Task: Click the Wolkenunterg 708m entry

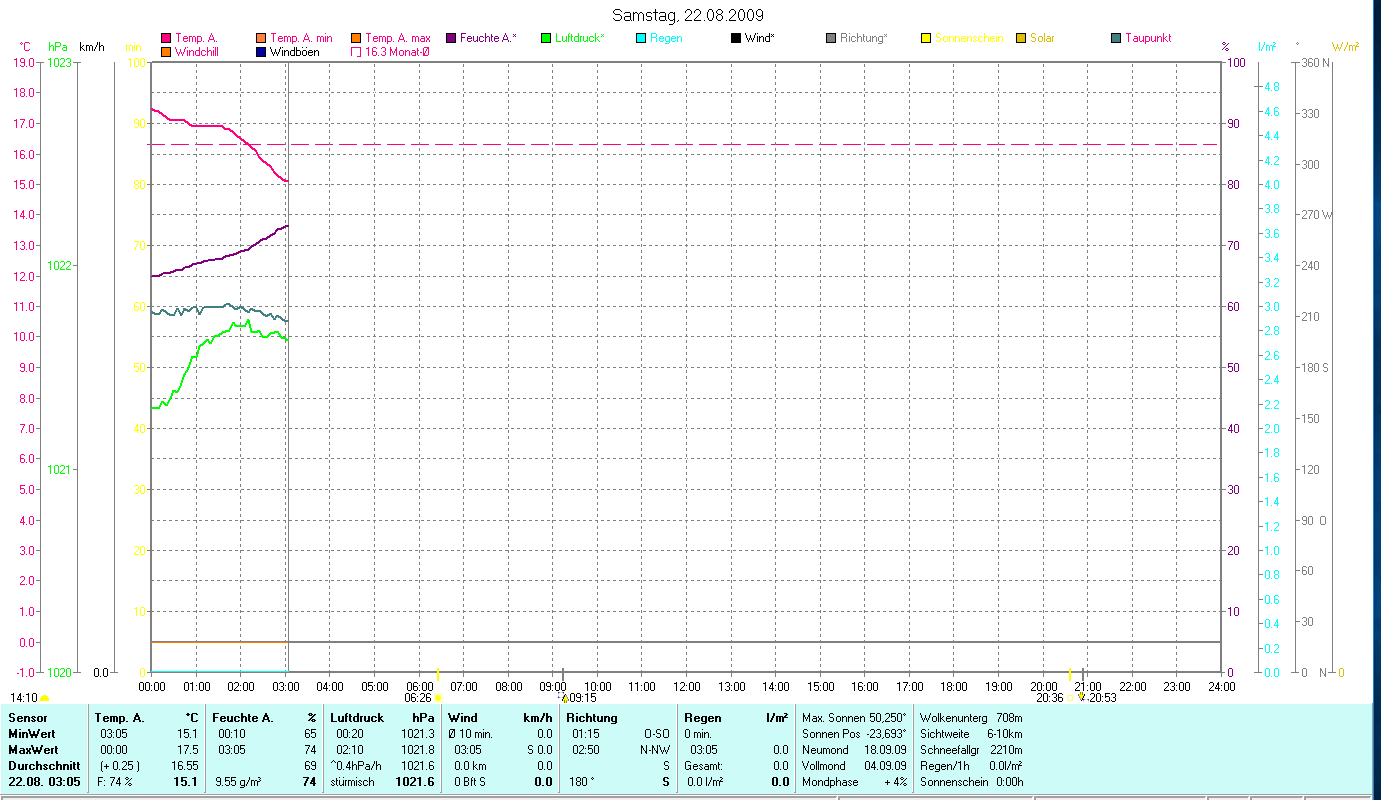Action: (x=970, y=718)
